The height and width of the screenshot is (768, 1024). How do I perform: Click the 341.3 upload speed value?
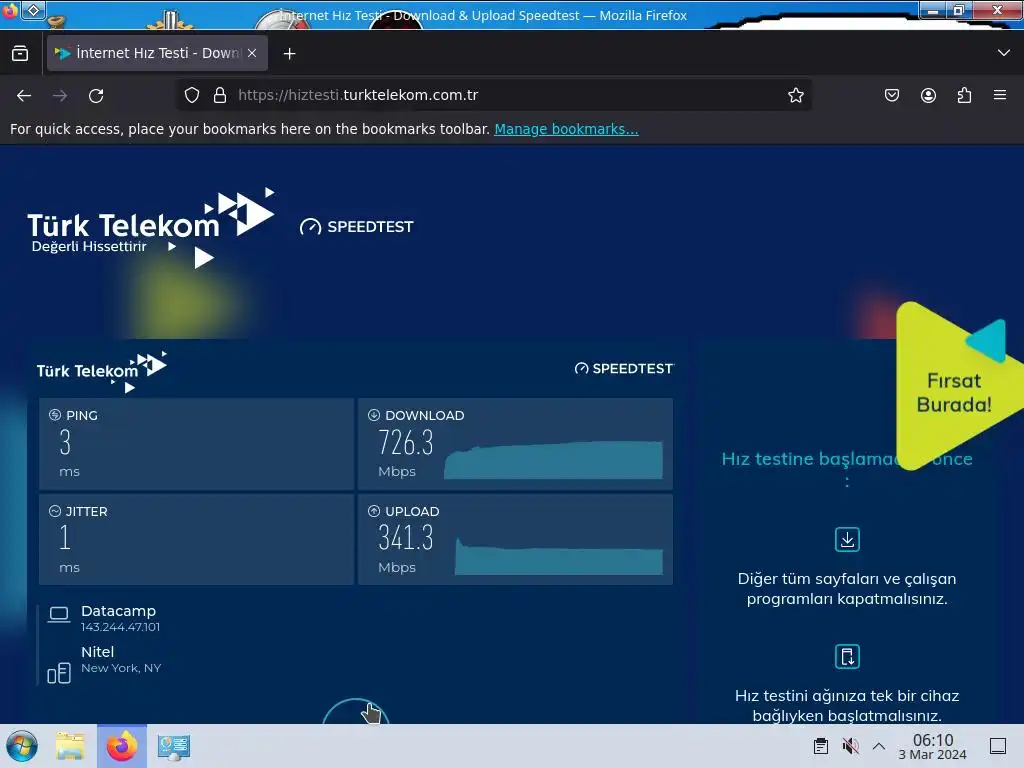pos(406,538)
